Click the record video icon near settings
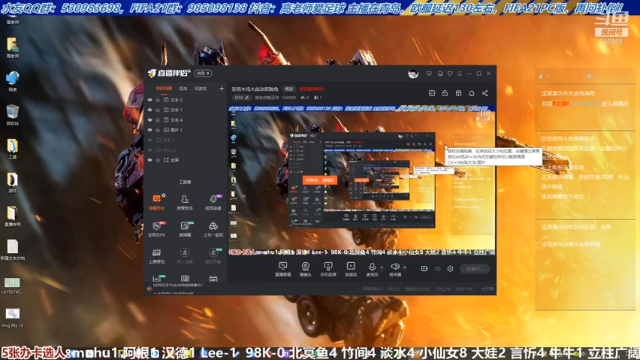 pyautogui.click(x=424, y=269)
